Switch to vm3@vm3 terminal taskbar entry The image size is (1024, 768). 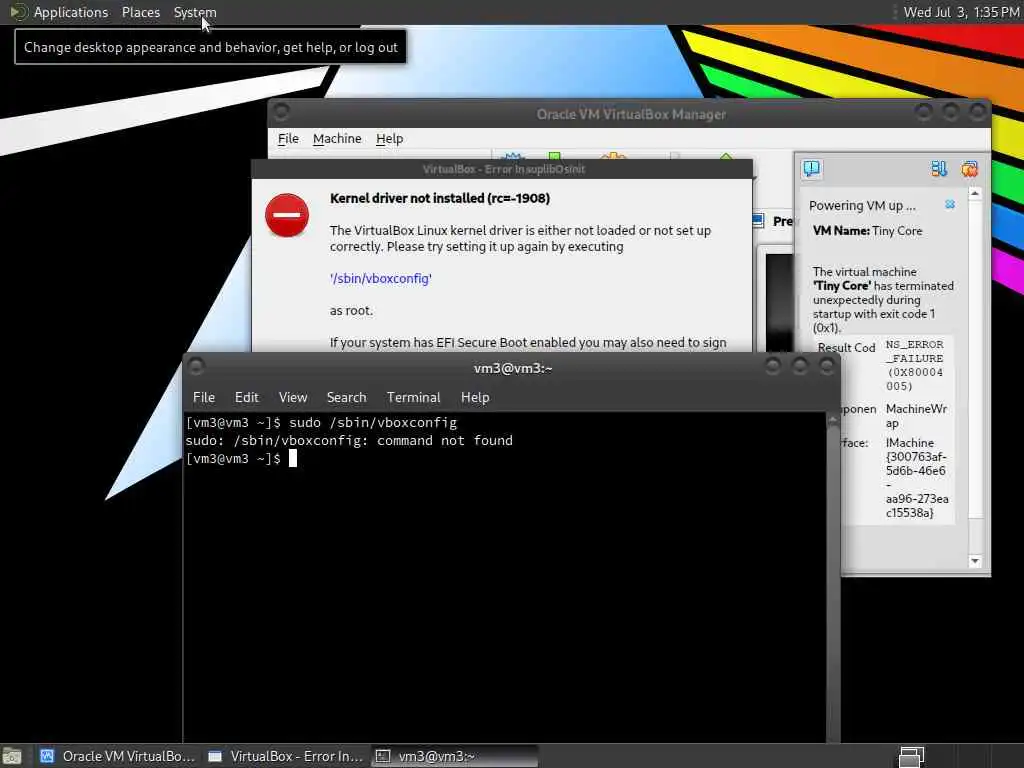(x=455, y=756)
